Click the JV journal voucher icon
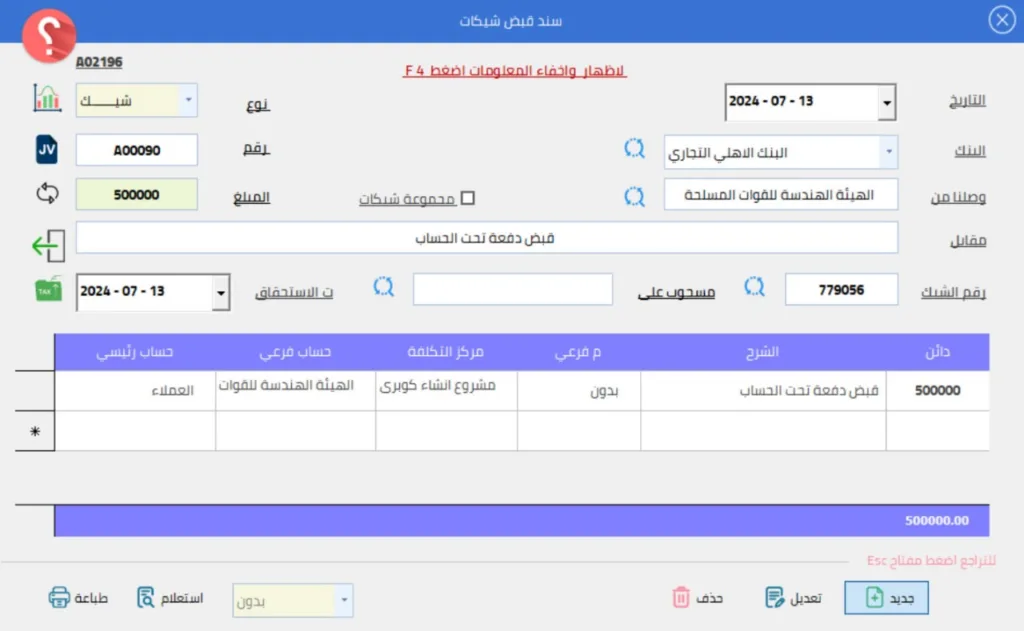This screenshot has height=631, width=1024. [x=47, y=150]
